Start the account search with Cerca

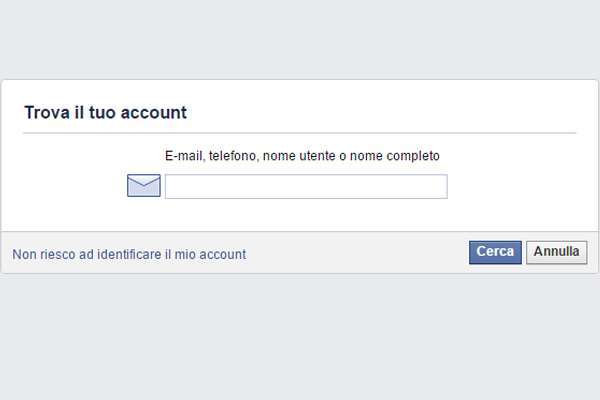tap(495, 252)
